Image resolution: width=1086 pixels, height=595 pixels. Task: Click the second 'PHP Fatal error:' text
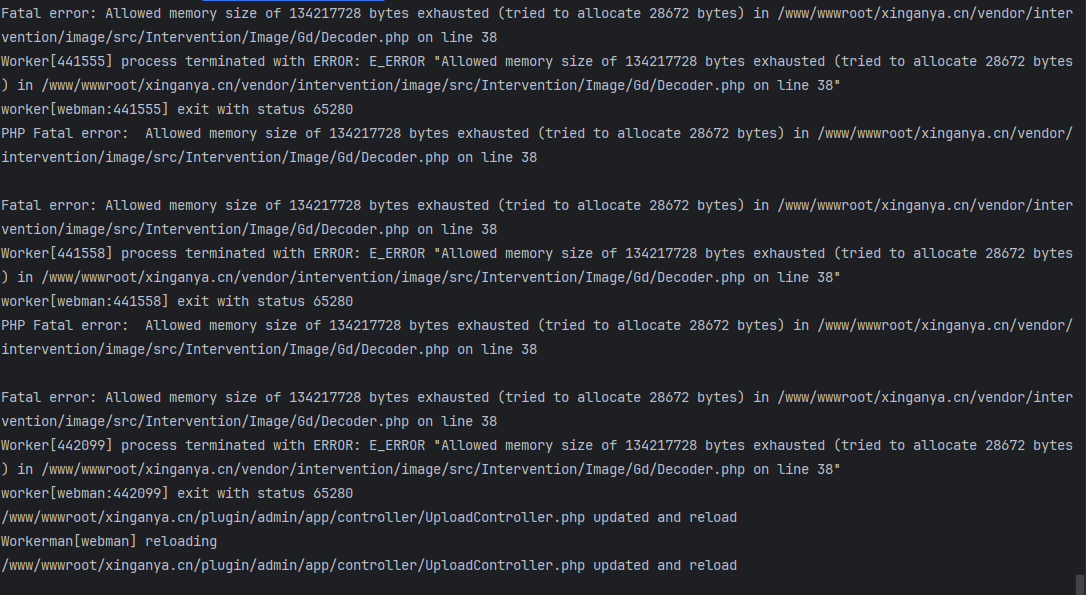coord(64,326)
